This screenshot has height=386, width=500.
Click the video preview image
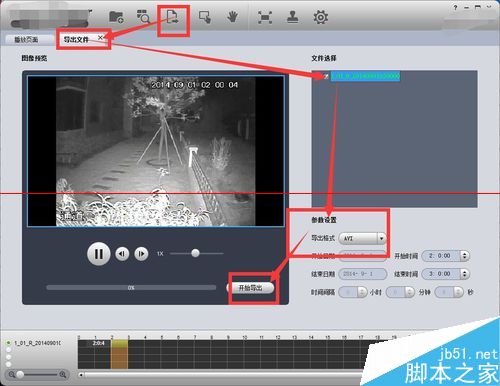click(x=156, y=151)
